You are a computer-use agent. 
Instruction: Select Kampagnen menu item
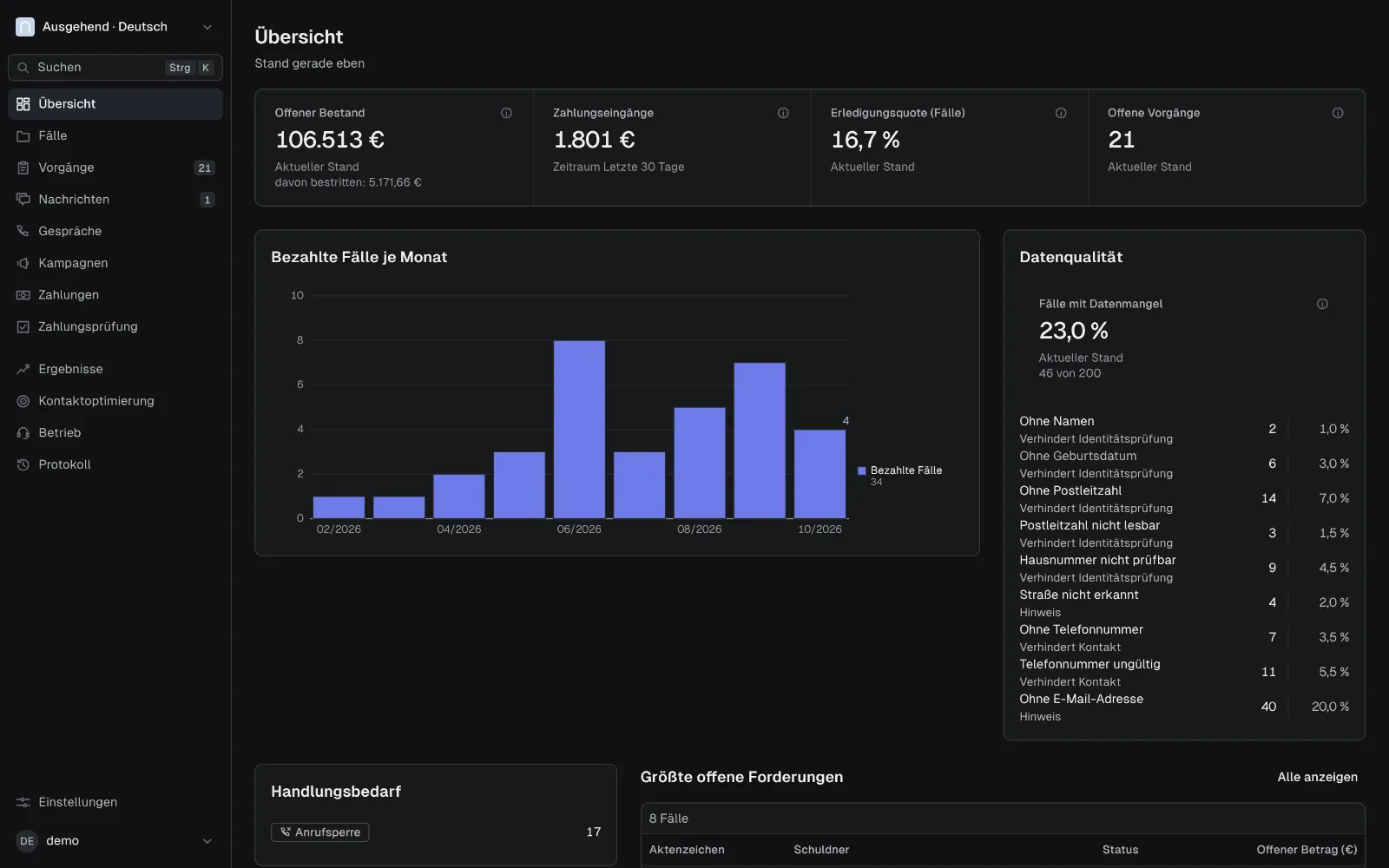click(x=115, y=263)
